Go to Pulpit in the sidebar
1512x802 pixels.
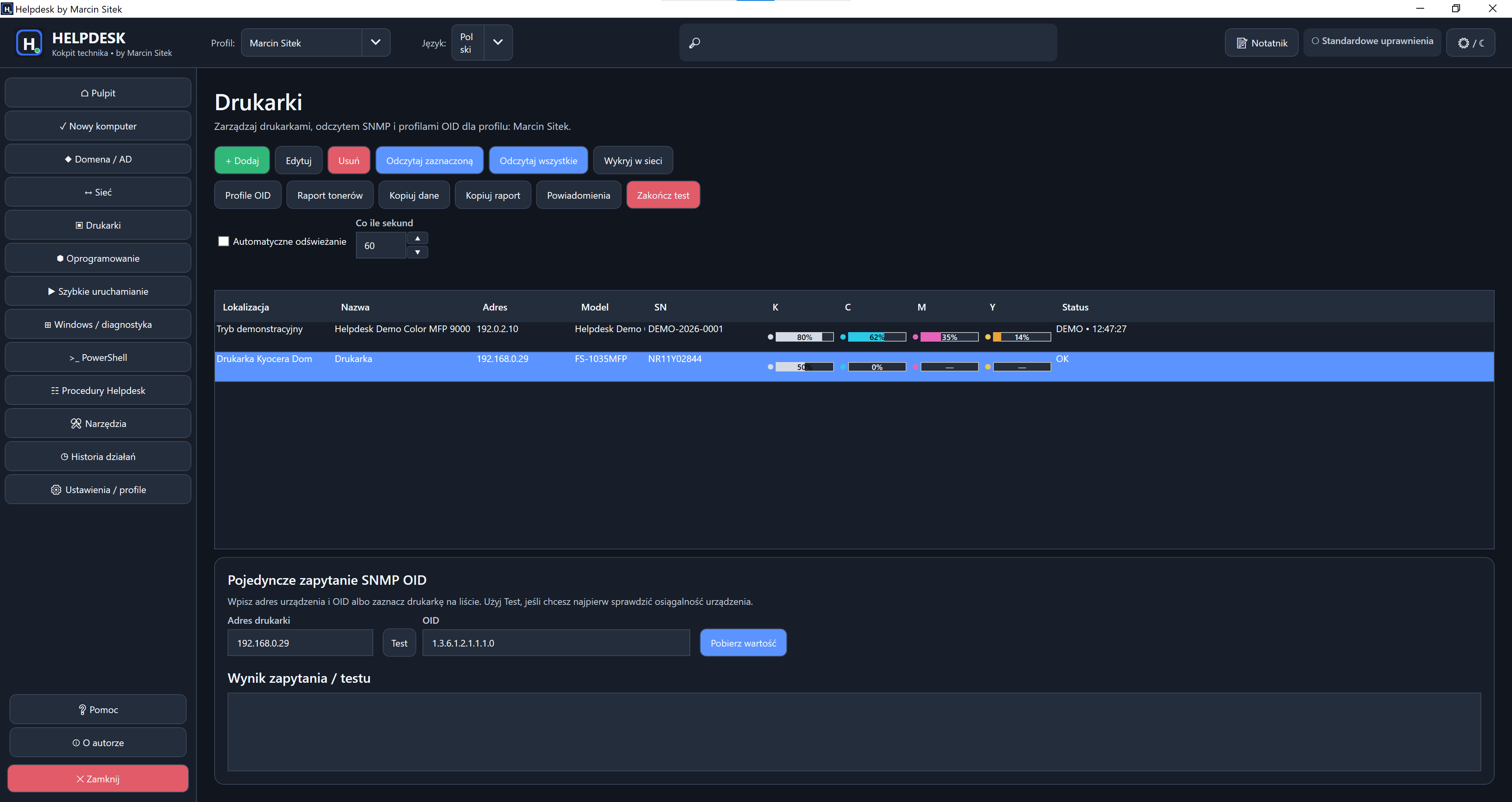click(98, 93)
